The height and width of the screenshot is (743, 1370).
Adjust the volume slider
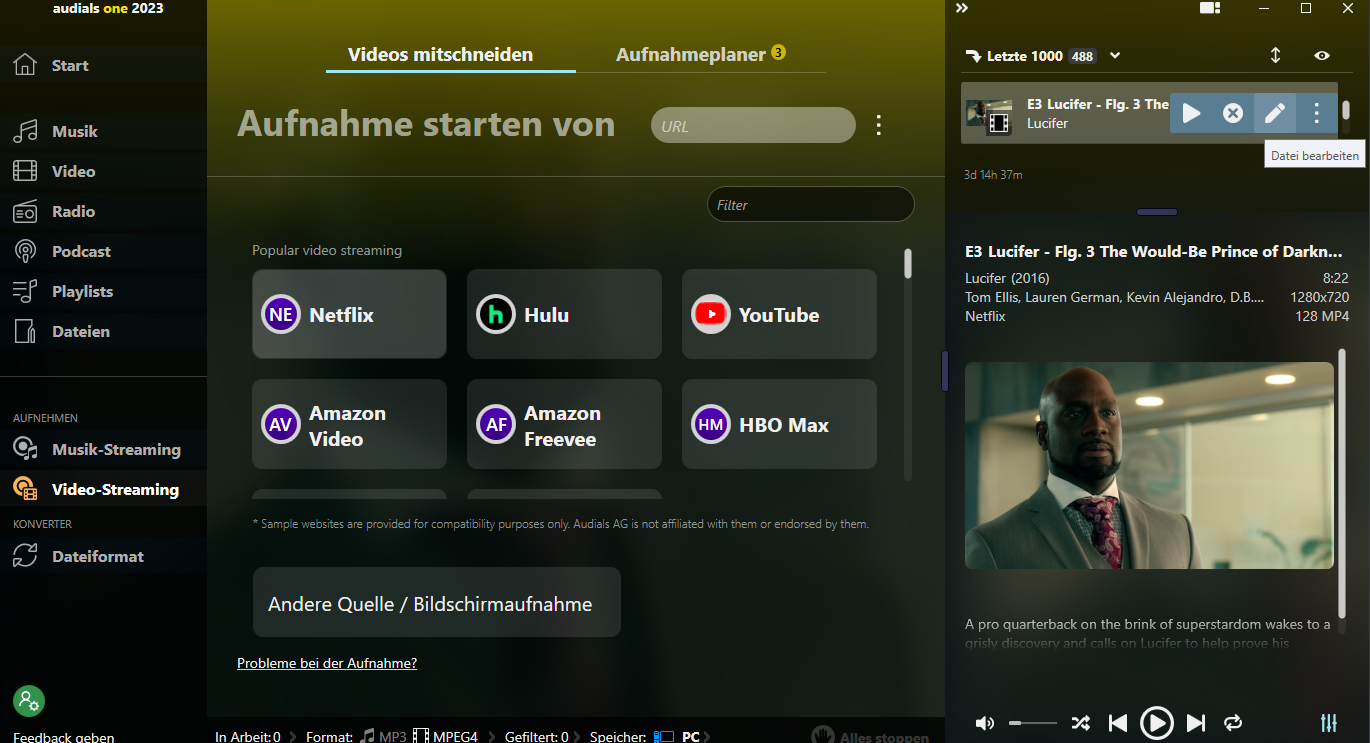[x=1033, y=722]
